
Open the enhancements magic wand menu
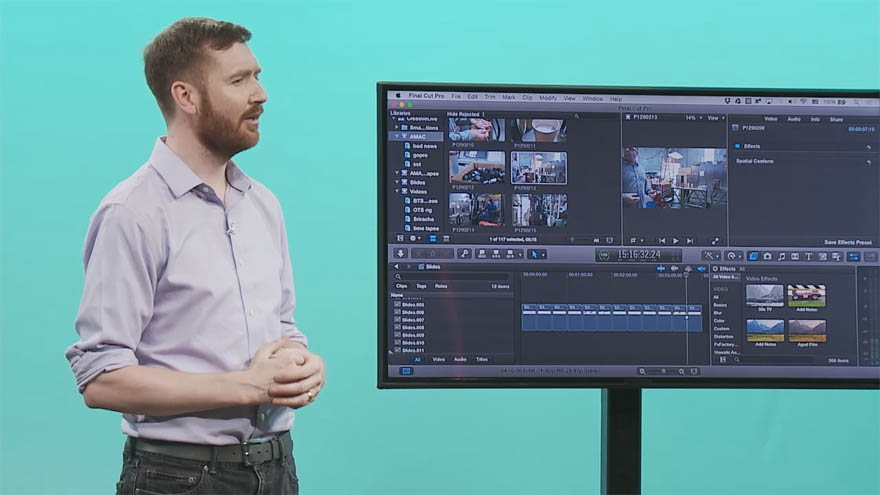710,256
